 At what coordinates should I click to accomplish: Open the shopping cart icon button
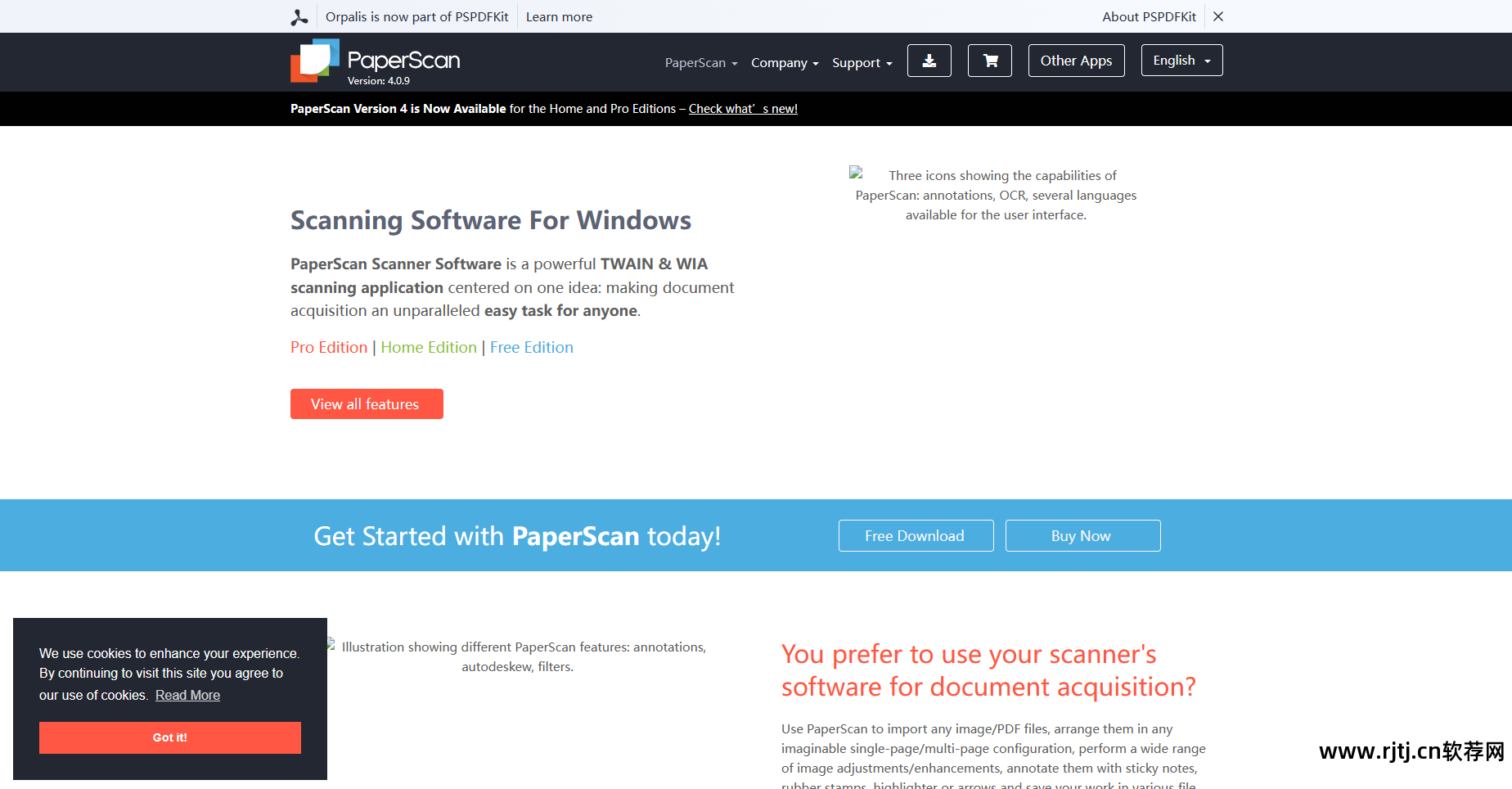tap(990, 61)
